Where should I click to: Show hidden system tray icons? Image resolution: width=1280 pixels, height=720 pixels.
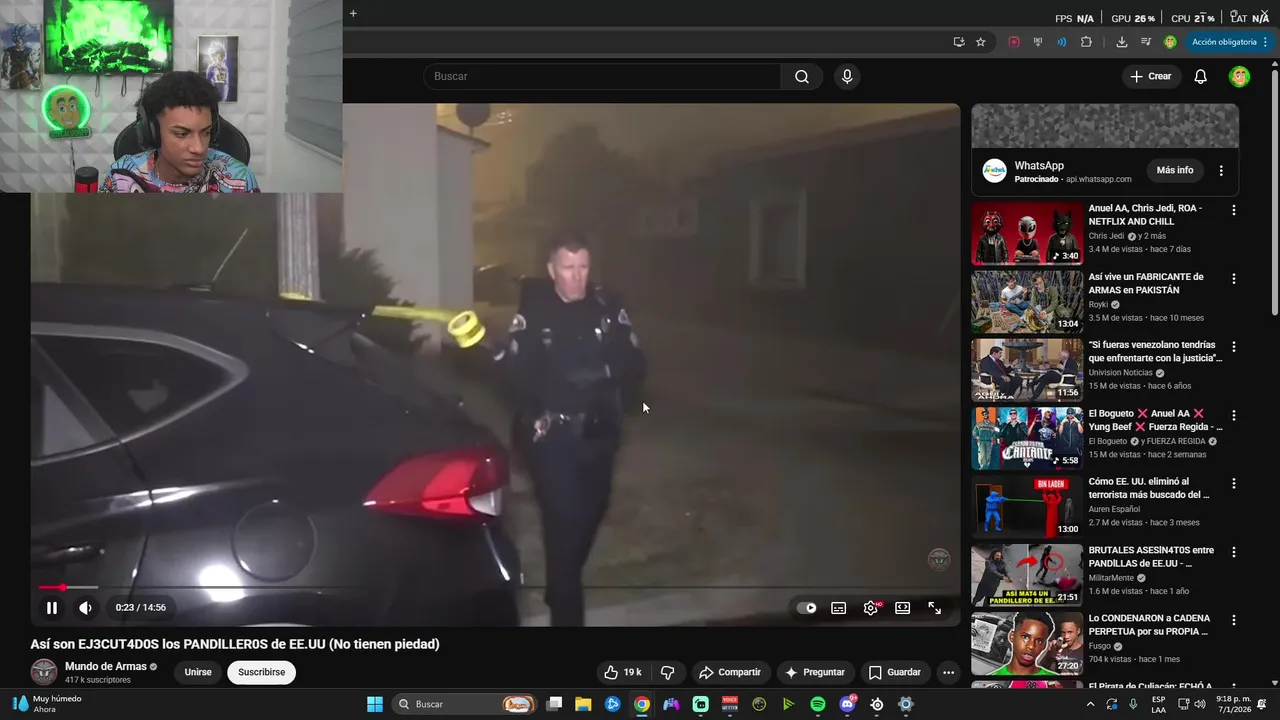click(1090, 704)
